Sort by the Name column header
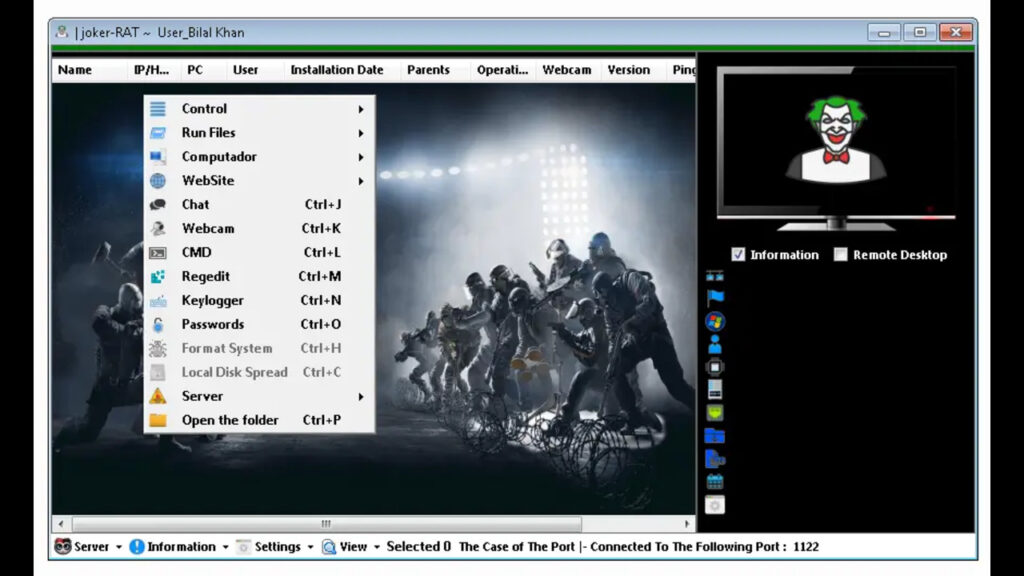The width and height of the screenshot is (1024, 576). [89, 70]
